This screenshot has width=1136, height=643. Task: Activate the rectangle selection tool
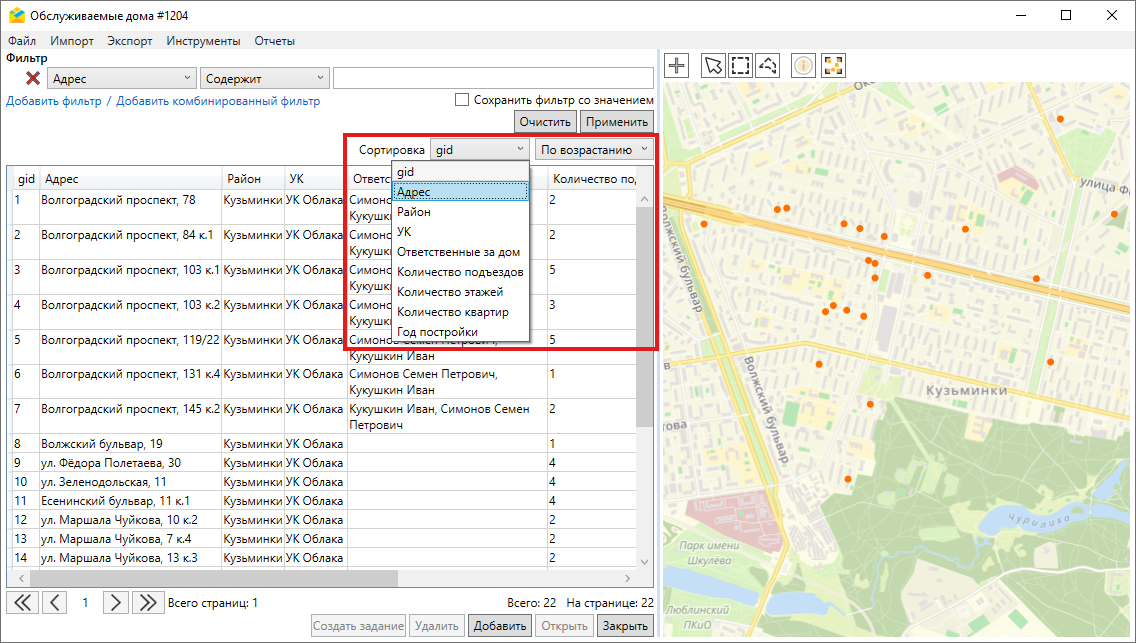(740, 66)
